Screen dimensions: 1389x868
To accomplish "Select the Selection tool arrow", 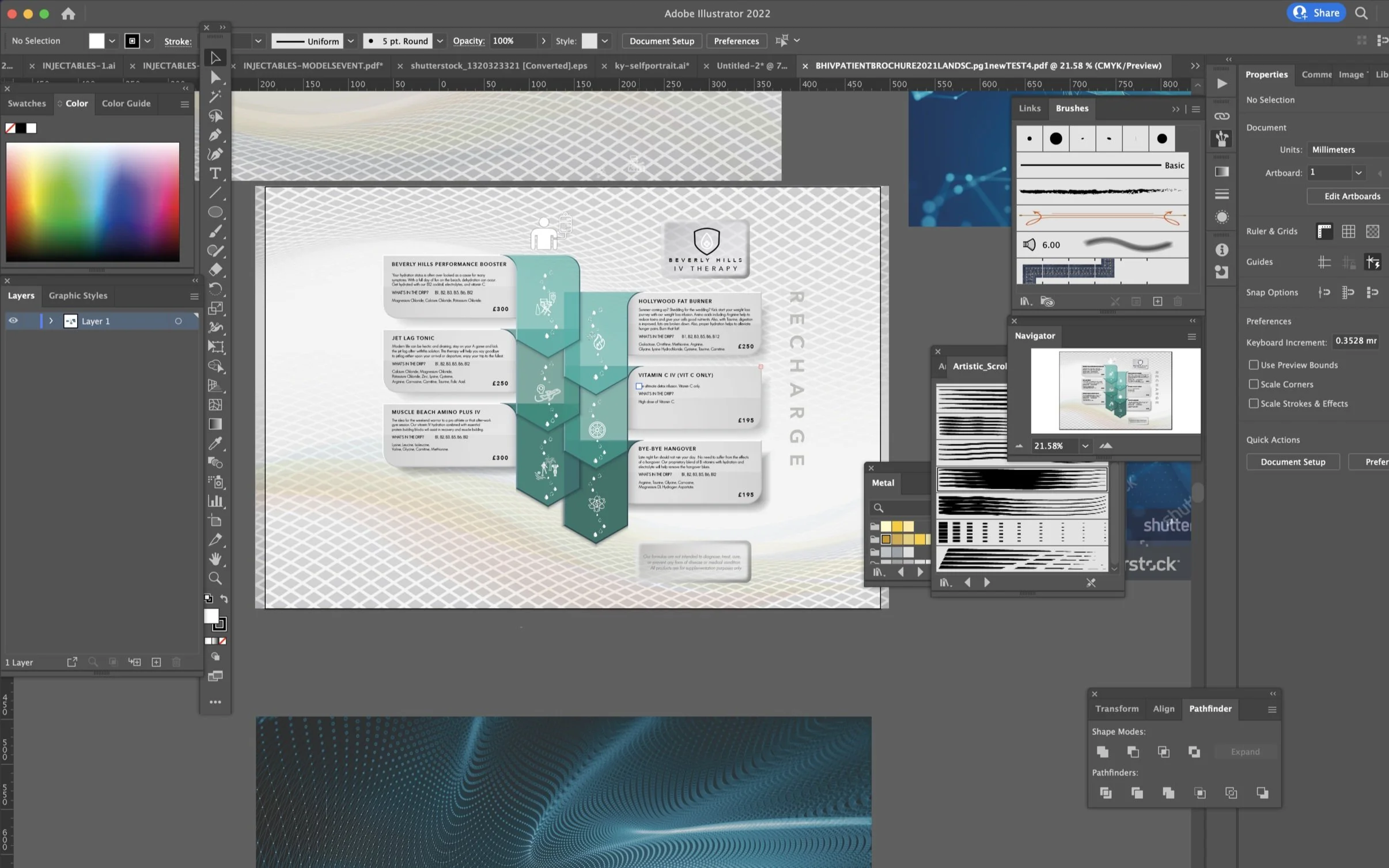I will pos(215,58).
